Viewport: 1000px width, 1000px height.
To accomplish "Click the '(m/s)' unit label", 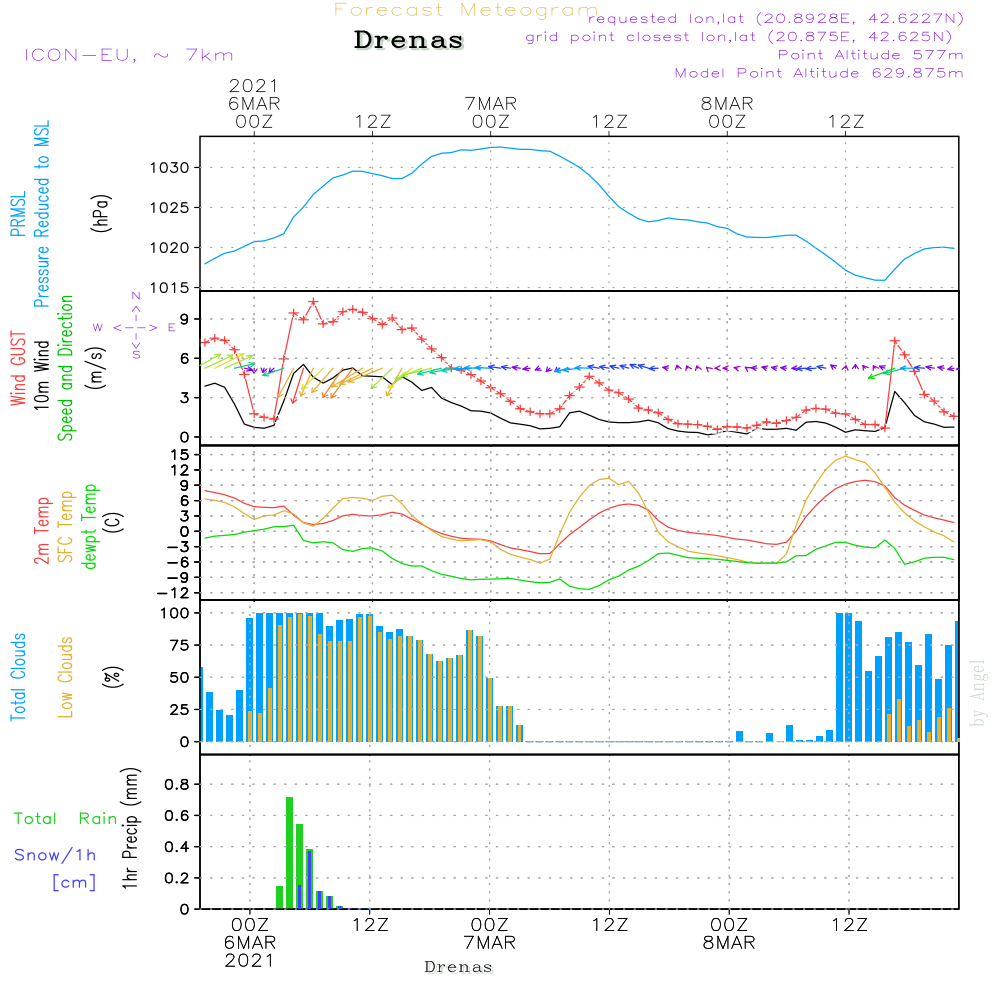I will click(x=96, y=368).
